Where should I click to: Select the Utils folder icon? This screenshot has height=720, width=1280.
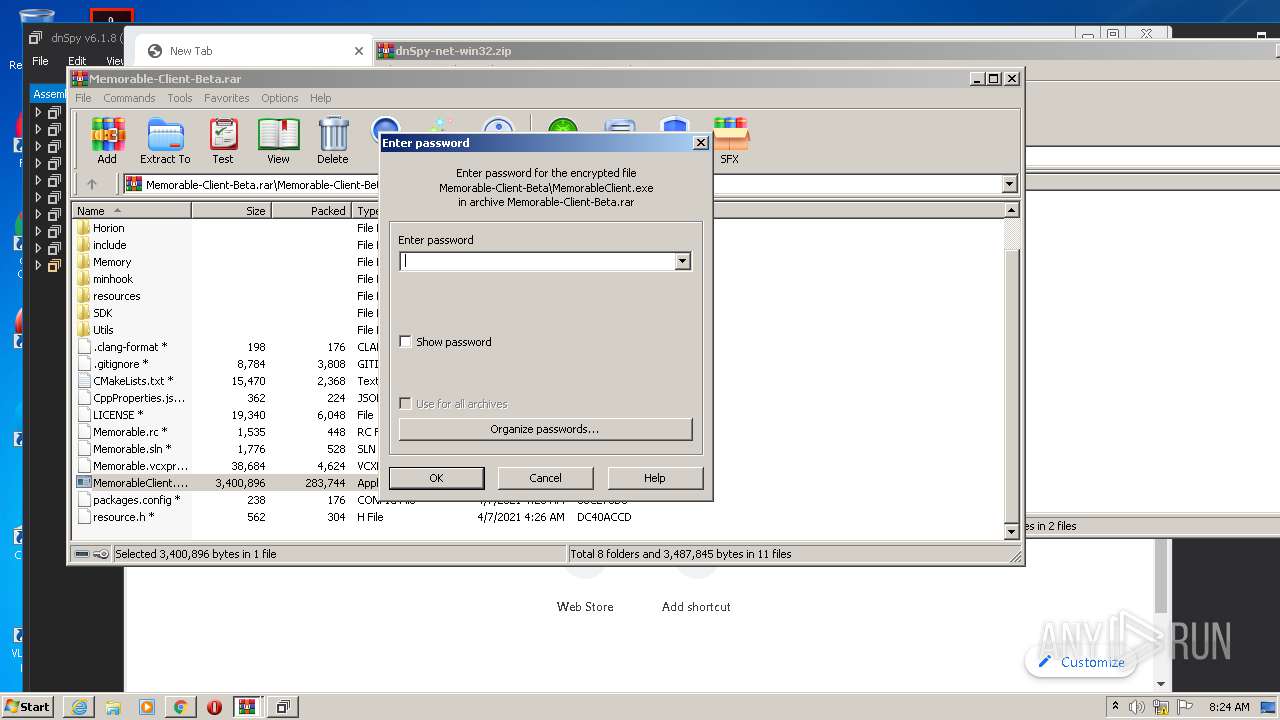coord(84,330)
